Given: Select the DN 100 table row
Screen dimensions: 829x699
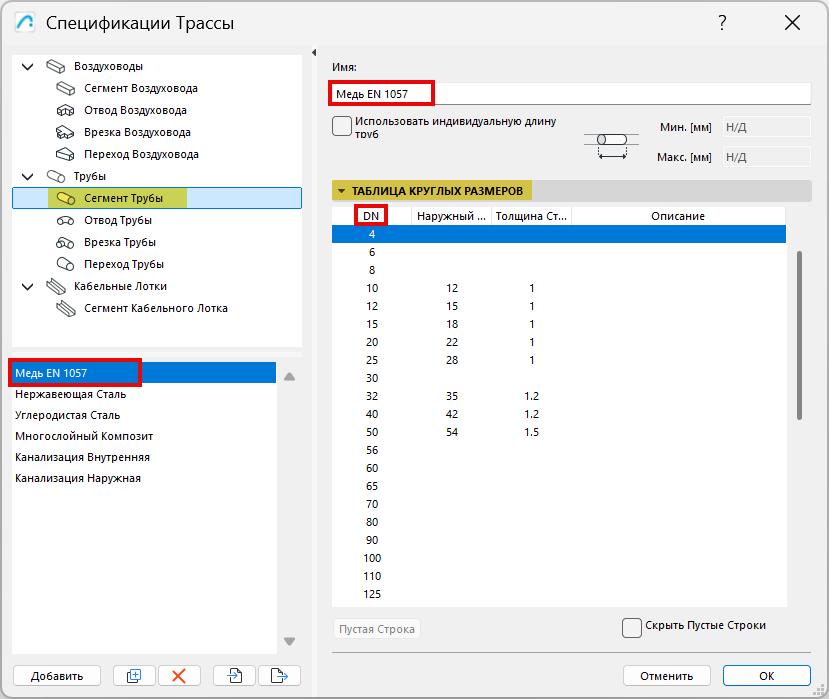Looking at the screenshot, I should tap(559, 558).
